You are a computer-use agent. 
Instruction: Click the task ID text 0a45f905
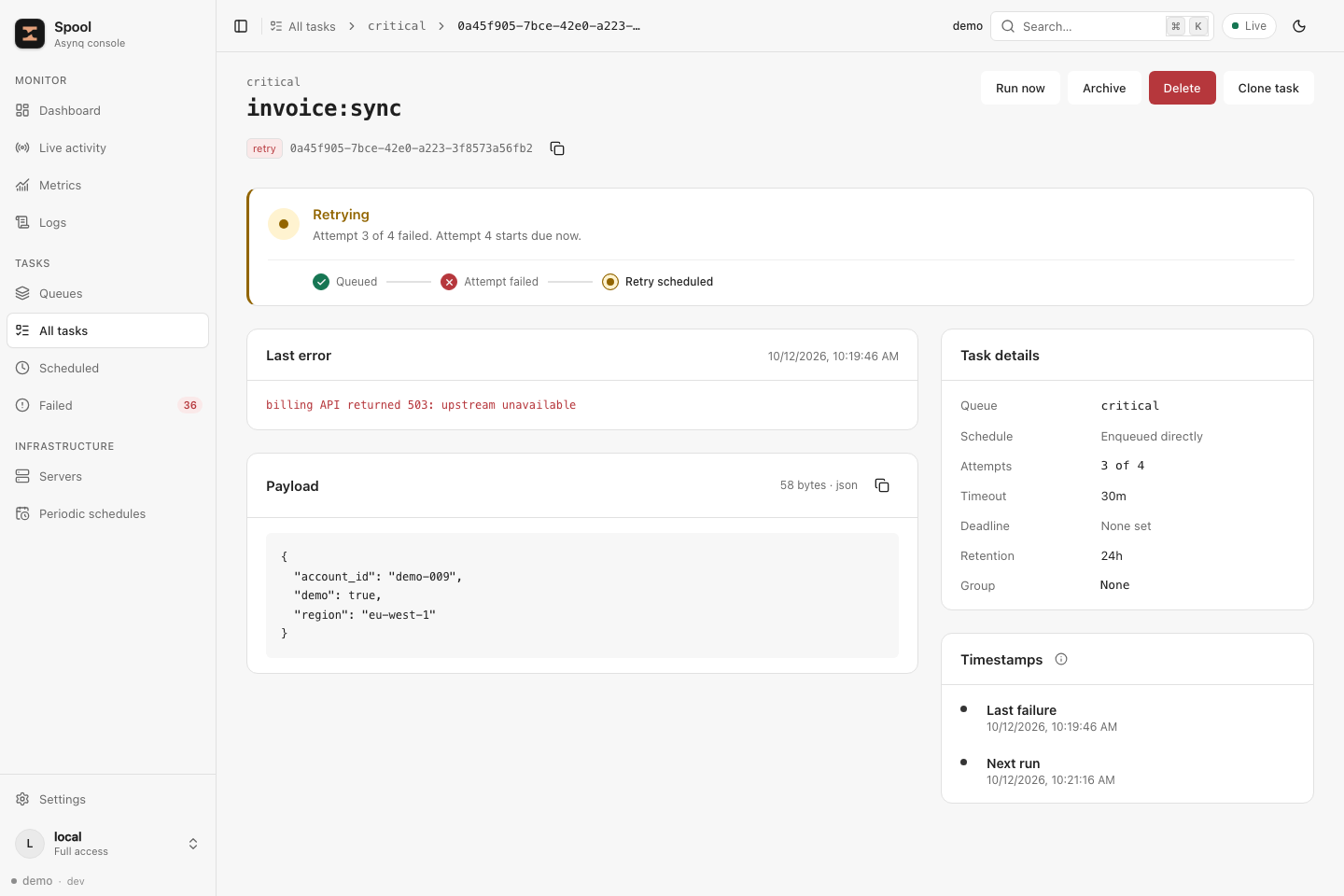coord(411,148)
